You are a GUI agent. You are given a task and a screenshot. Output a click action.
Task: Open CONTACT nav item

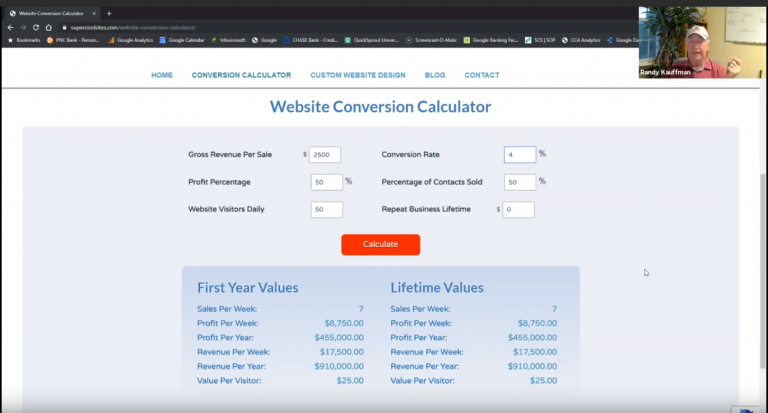click(x=482, y=75)
